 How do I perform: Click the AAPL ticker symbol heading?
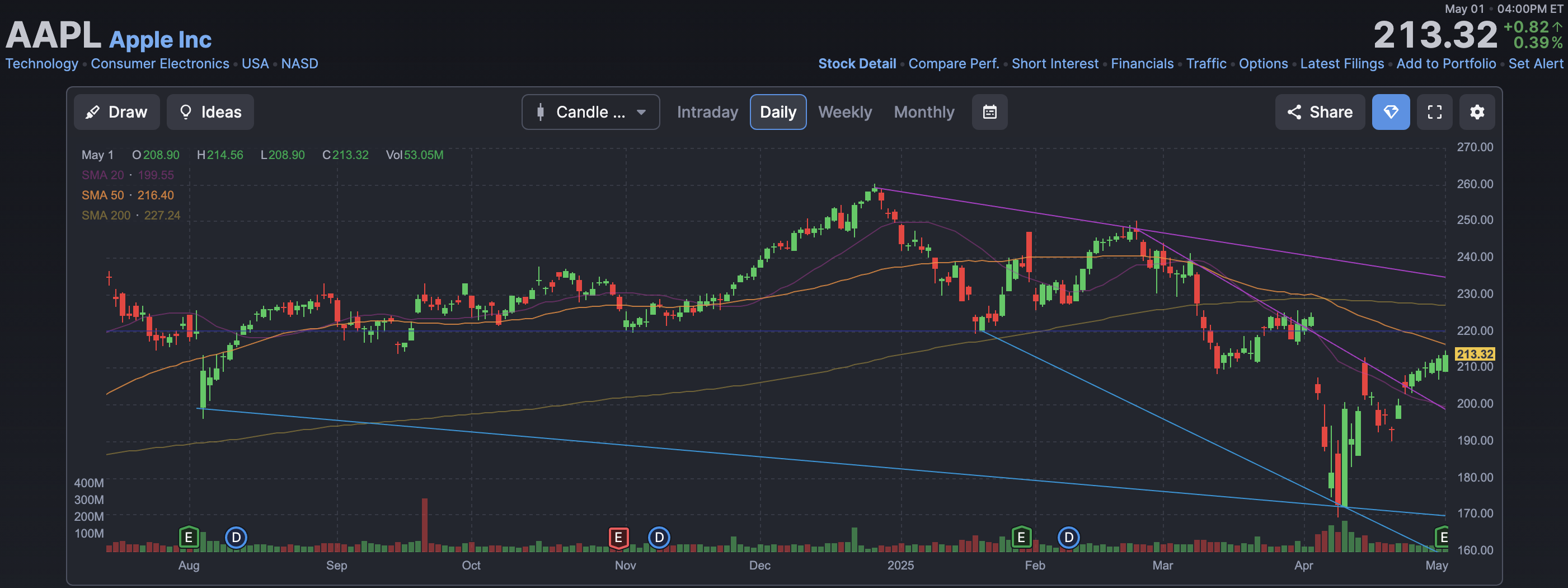pos(53,35)
